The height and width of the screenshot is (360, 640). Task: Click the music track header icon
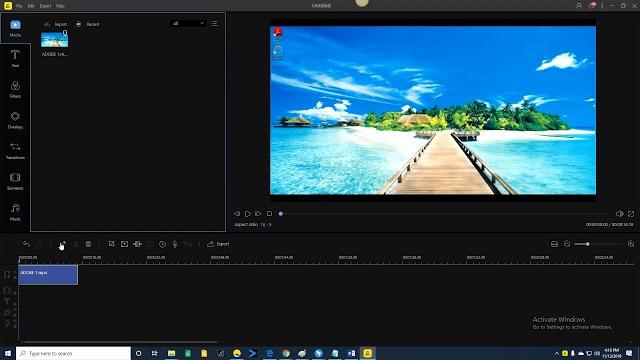(7, 312)
